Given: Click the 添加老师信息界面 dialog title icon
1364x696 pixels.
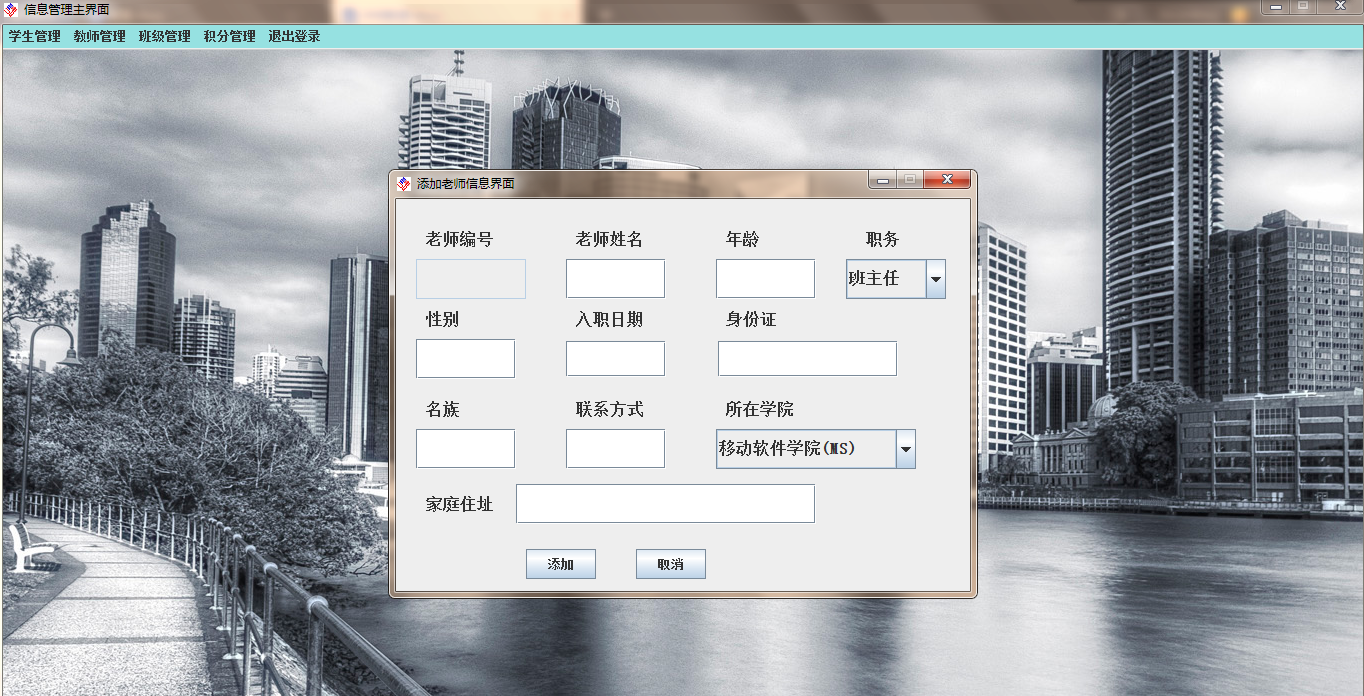Looking at the screenshot, I should pyautogui.click(x=404, y=183).
